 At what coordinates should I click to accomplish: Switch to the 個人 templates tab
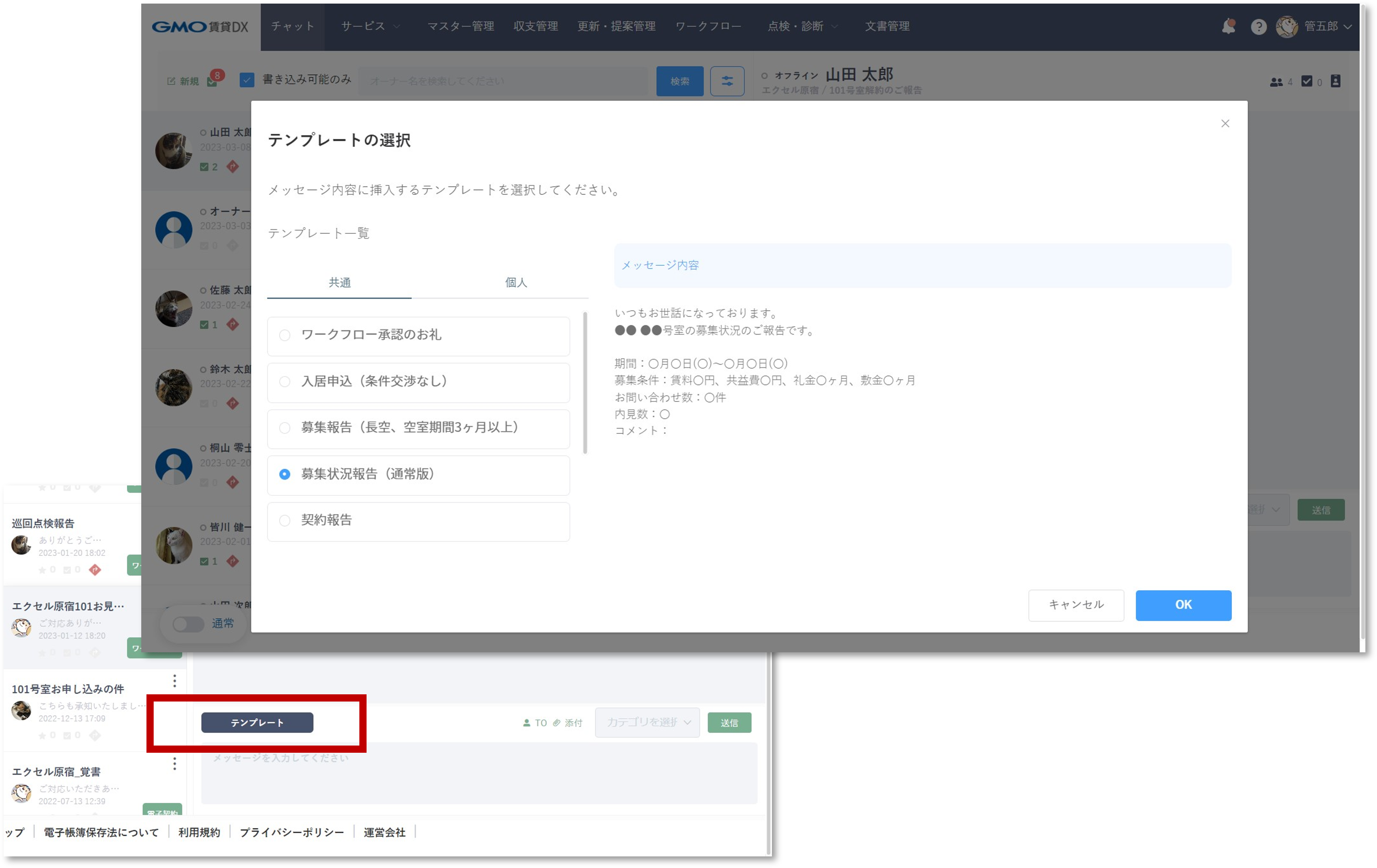click(x=515, y=283)
